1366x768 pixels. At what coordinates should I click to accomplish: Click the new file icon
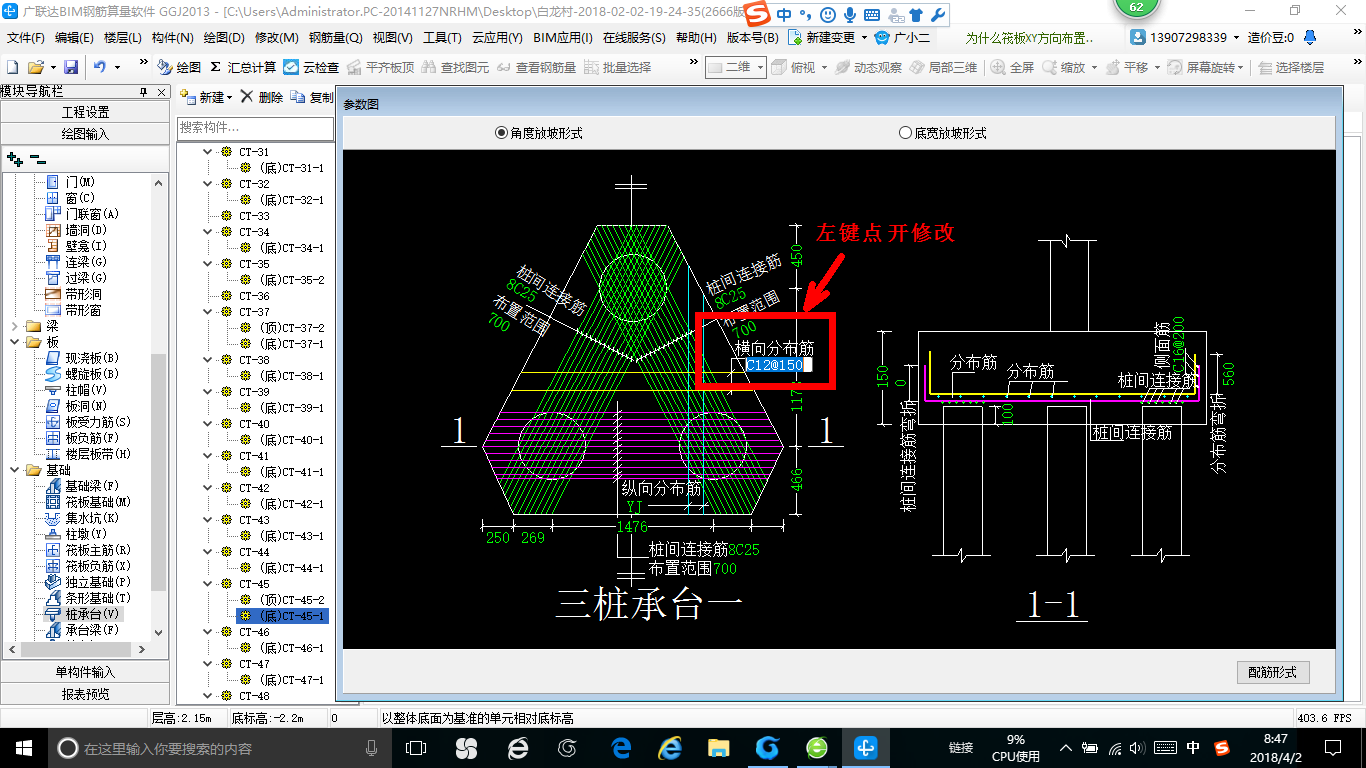(12, 68)
